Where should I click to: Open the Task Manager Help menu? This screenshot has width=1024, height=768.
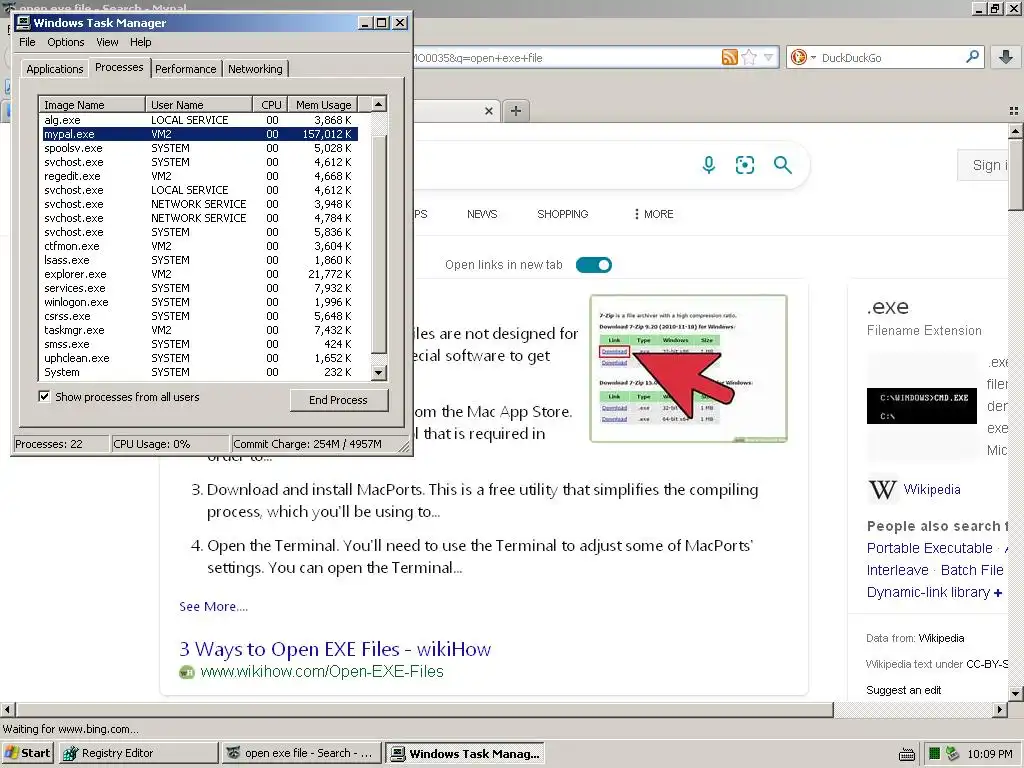pyautogui.click(x=140, y=42)
